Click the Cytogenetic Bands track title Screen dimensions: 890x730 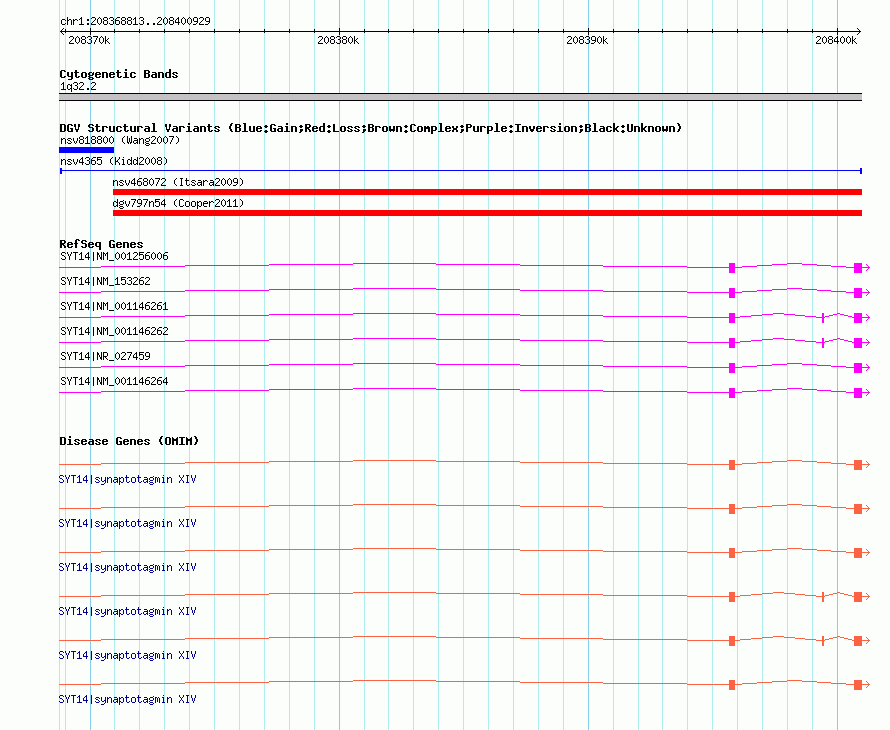coord(119,74)
